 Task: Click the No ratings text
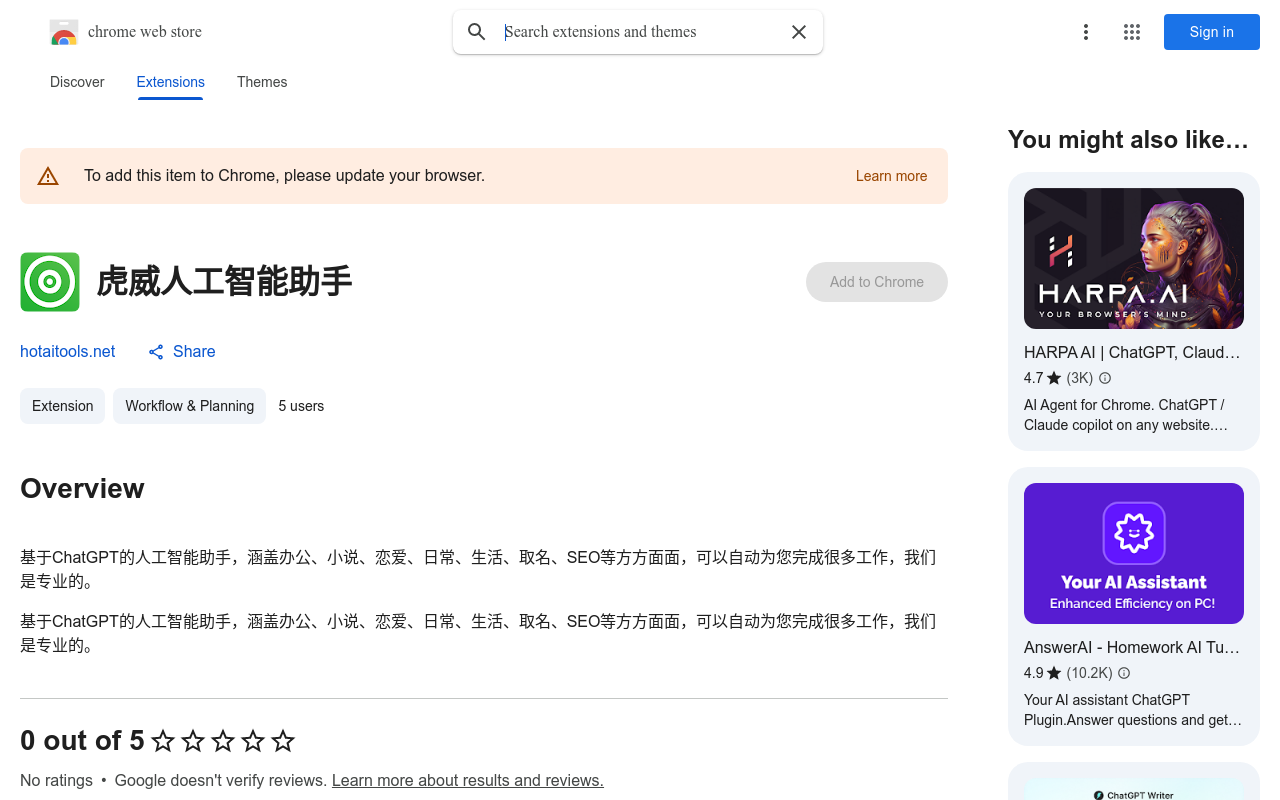56,780
